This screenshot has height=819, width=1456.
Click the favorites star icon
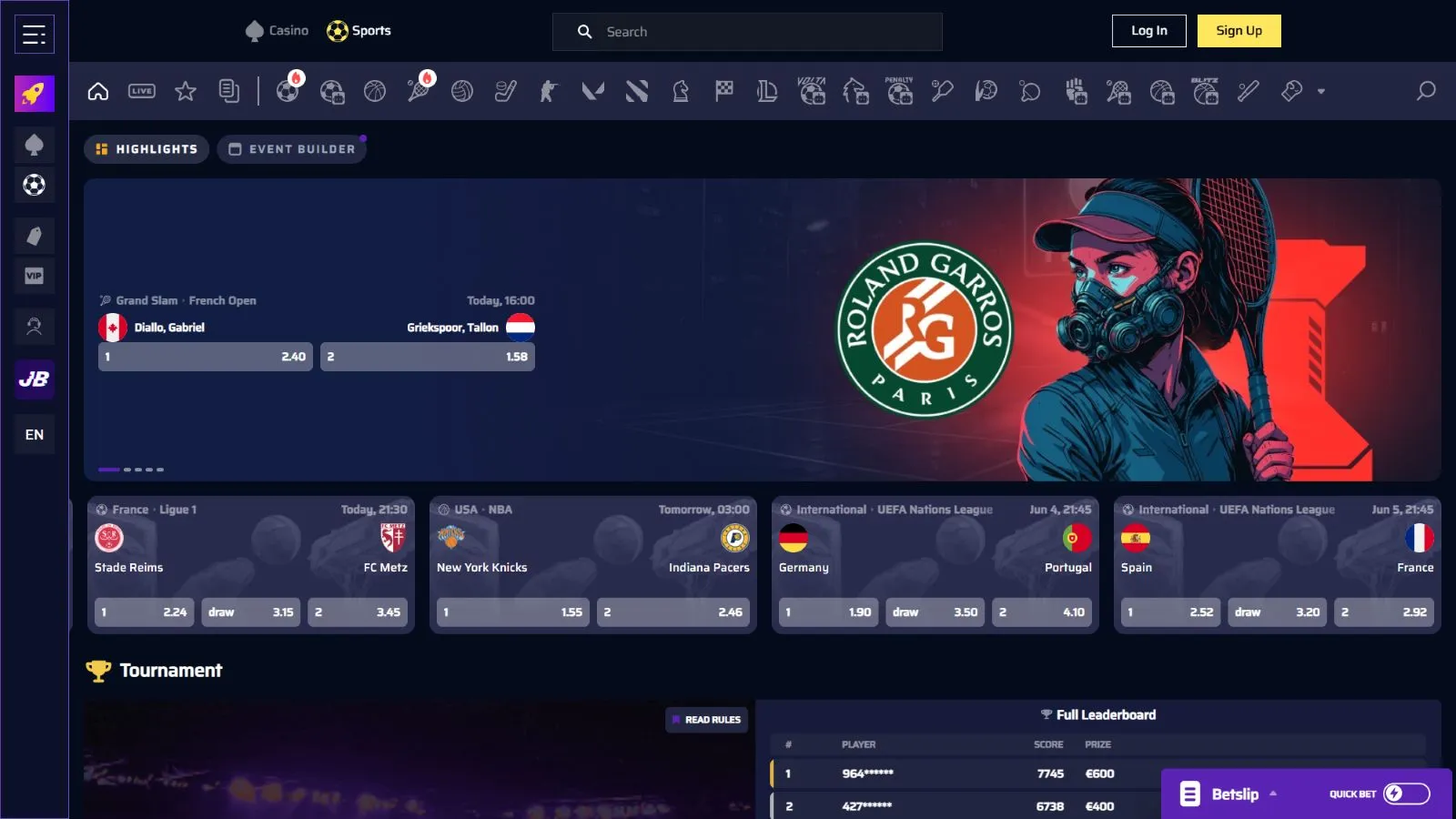pyautogui.click(x=186, y=91)
